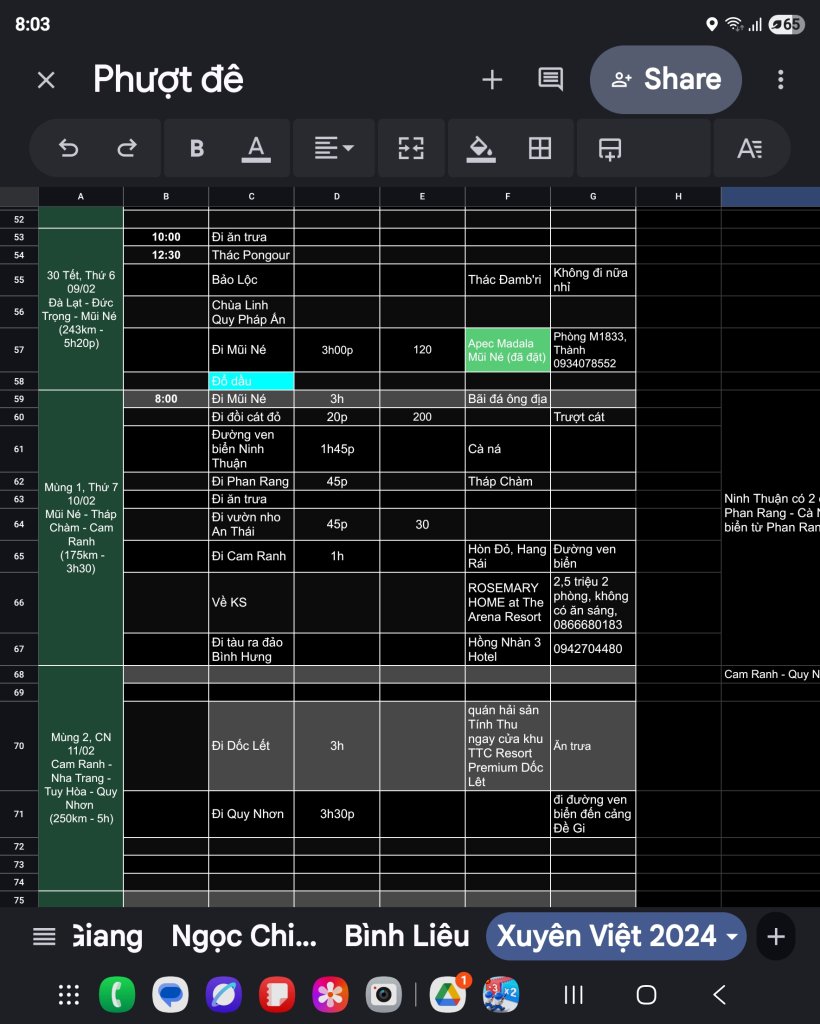
Task: Add a new sheet with the plus button
Action: click(x=776, y=936)
